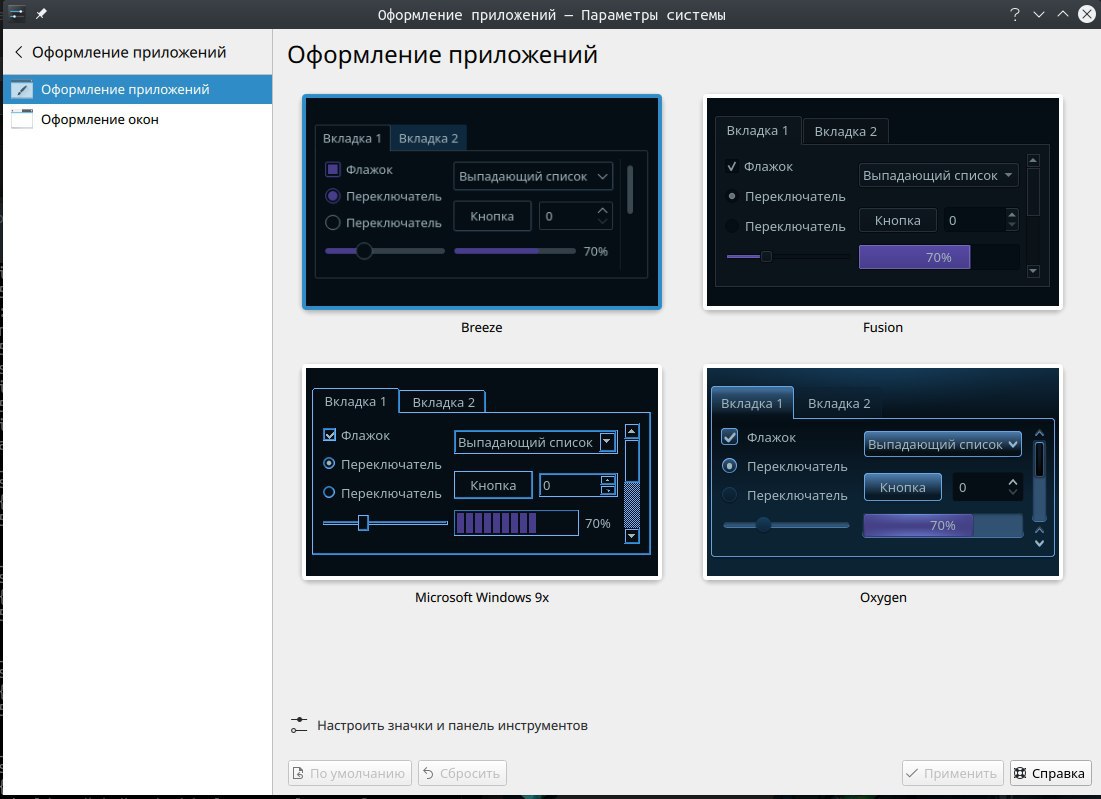The image size is (1101, 799).
Task: Open Настроить значки и панель инструментов
Action: (x=440, y=725)
